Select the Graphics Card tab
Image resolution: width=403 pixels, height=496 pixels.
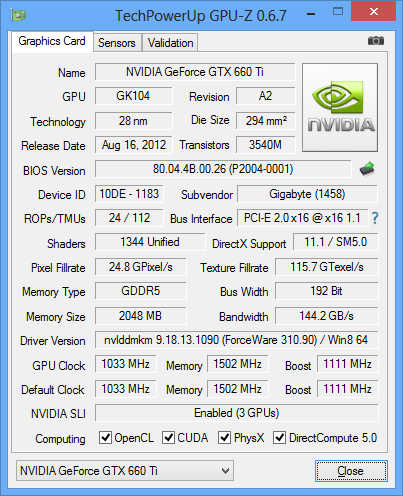pyautogui.click(x=52, y=41)
